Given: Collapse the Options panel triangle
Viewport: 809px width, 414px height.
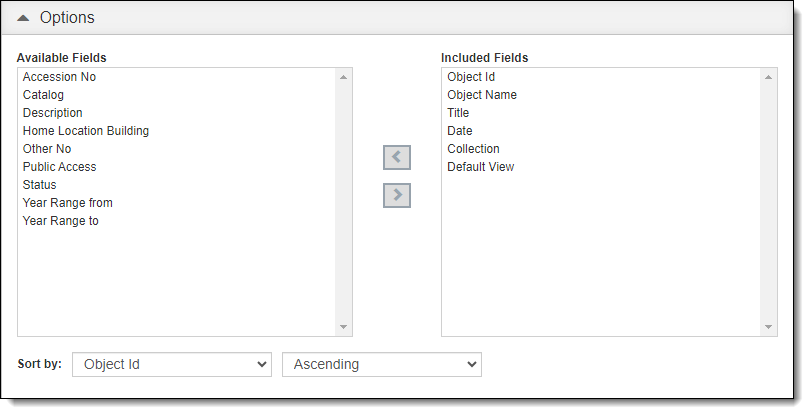Looking at the screenshot, I should coord(23,18).
